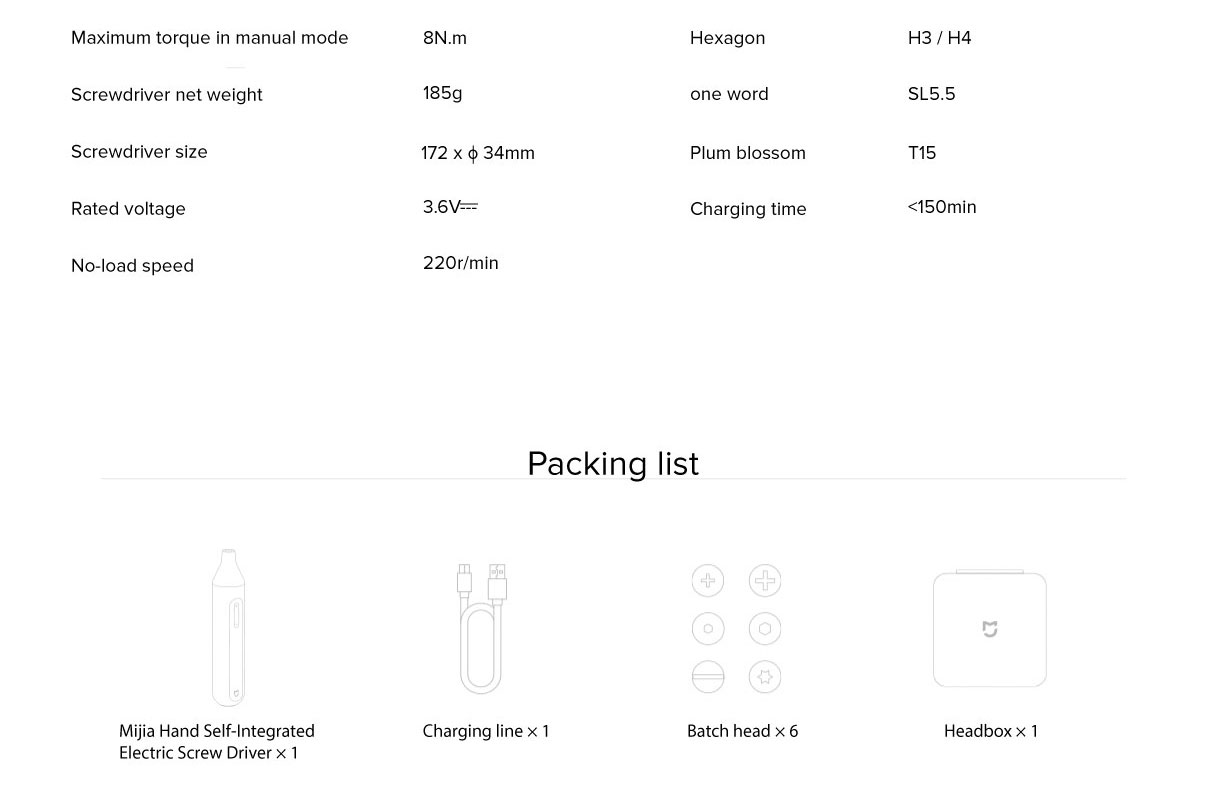Image resolution: width=1226 pixels, height=793 pixels.
Task: Click the 'Charging time' specification label
Action: pyautogui.click(x=748, y=209)
